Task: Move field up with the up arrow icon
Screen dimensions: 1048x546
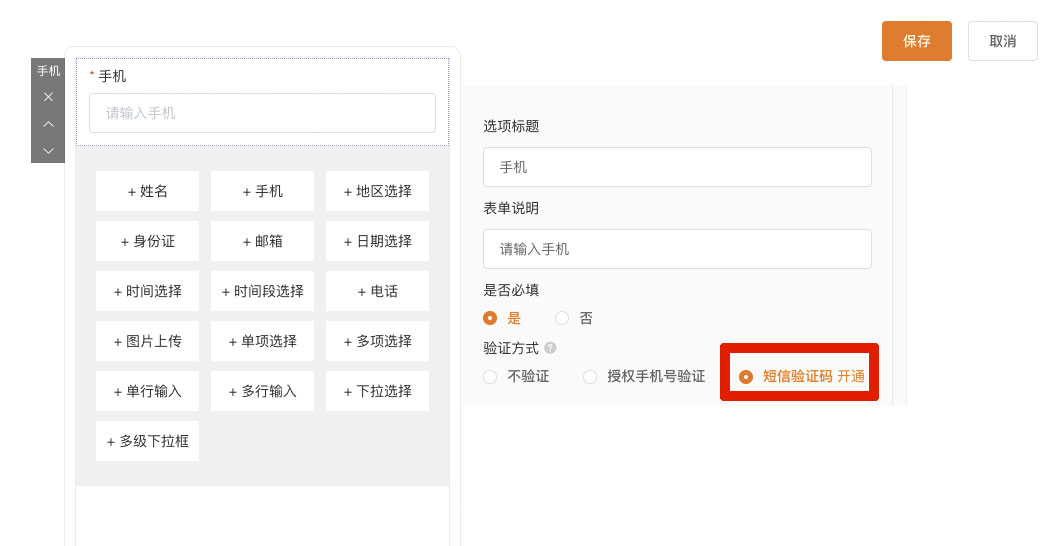Action: click(48, 124)
